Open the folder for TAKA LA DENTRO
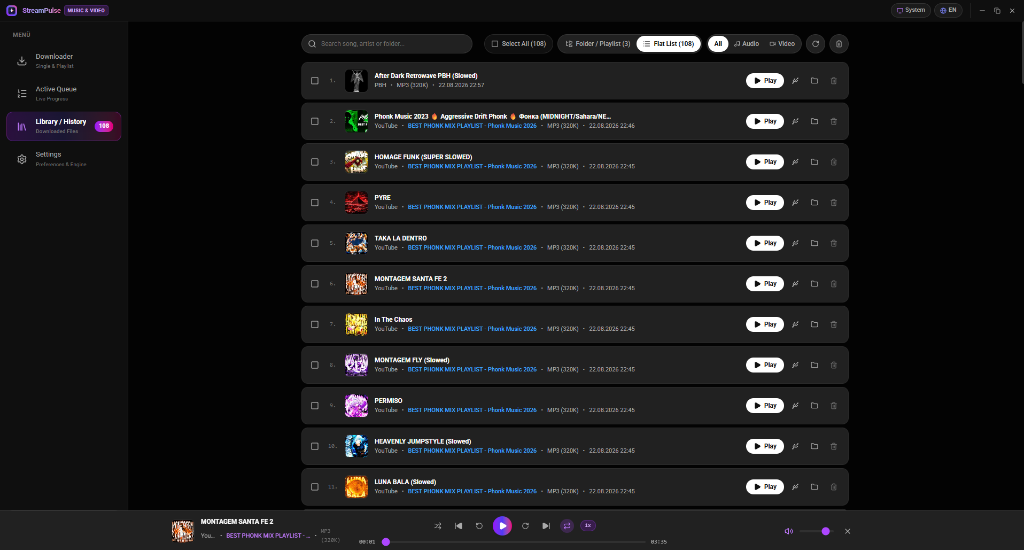The width and height of the screenshot is (1024, 550). [x=814, y=243]
